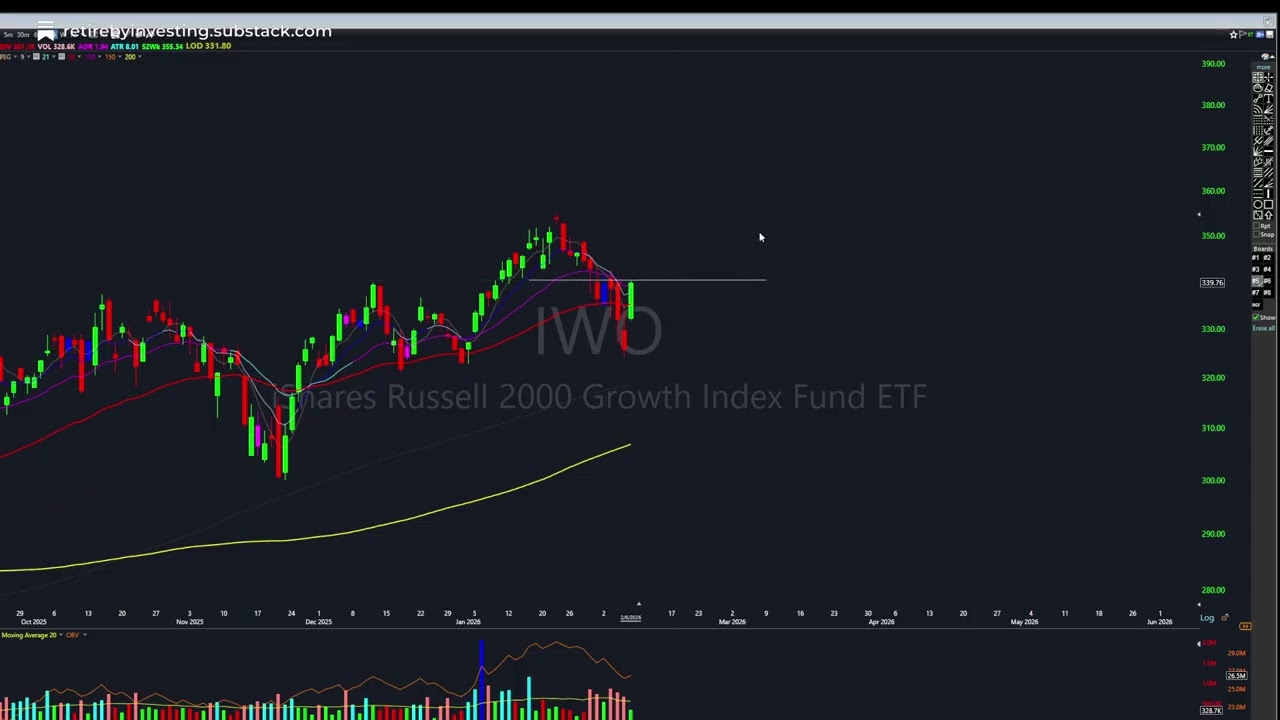The image size is (1280, 720).
Task: Click the '52Wk 355.34' readout
Action: coord(162,47)
